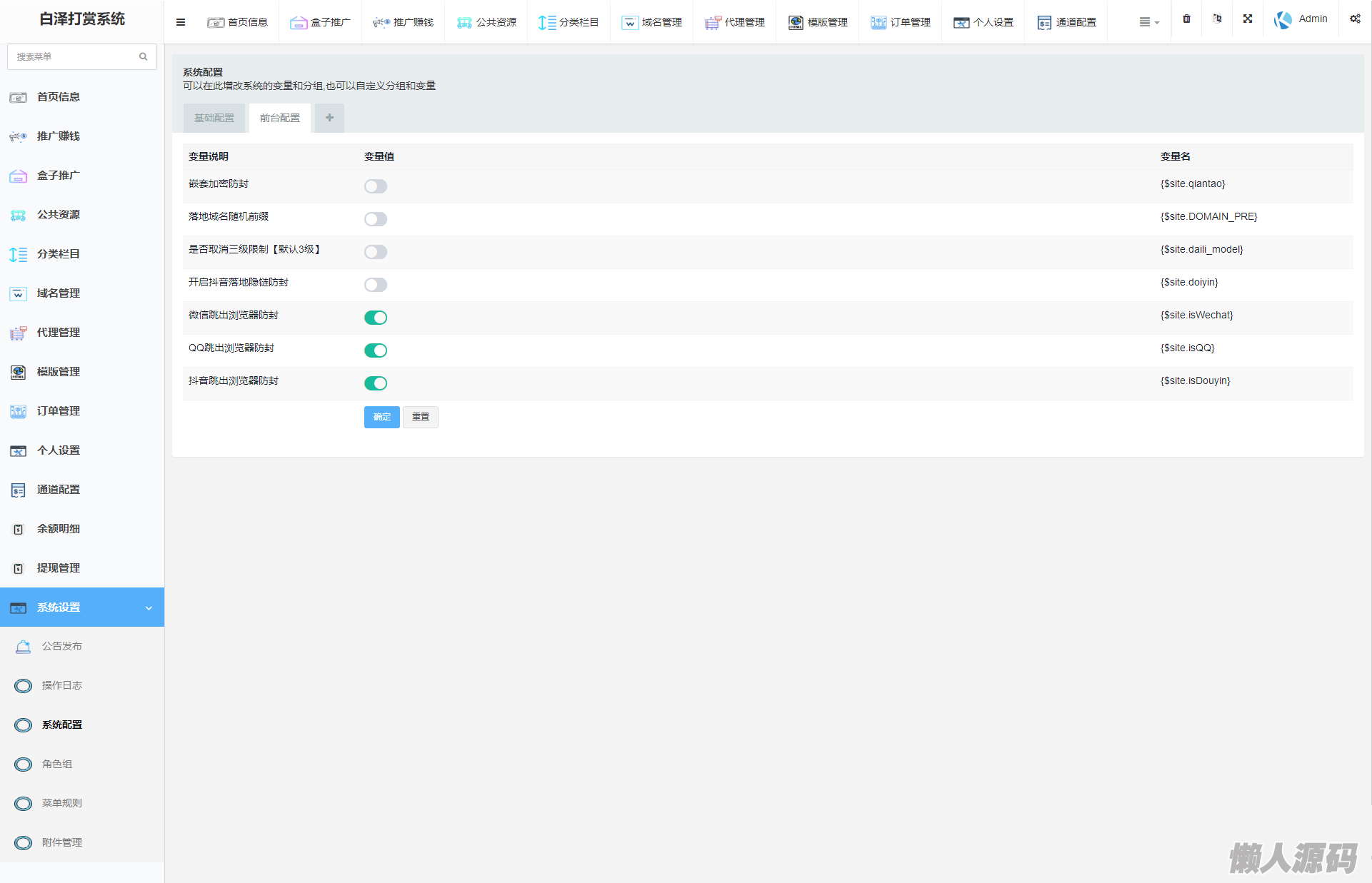Click the fullscreen icon in top bar
1372x883 pixels.
point(1247,19)
